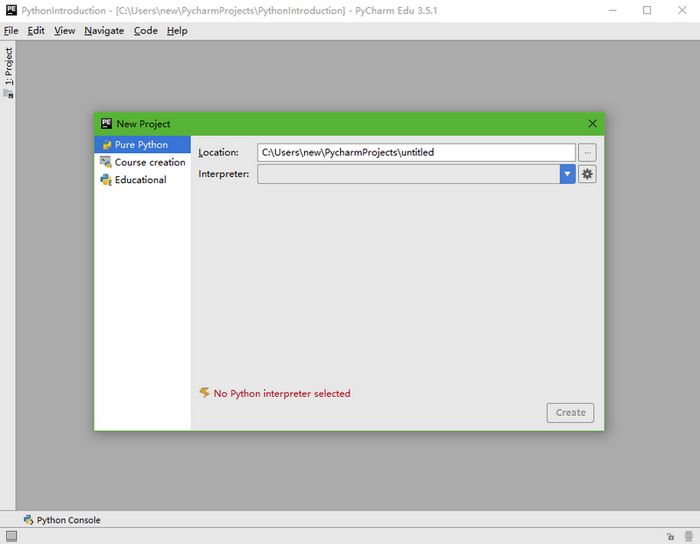Open the View menu

(65, 31)
